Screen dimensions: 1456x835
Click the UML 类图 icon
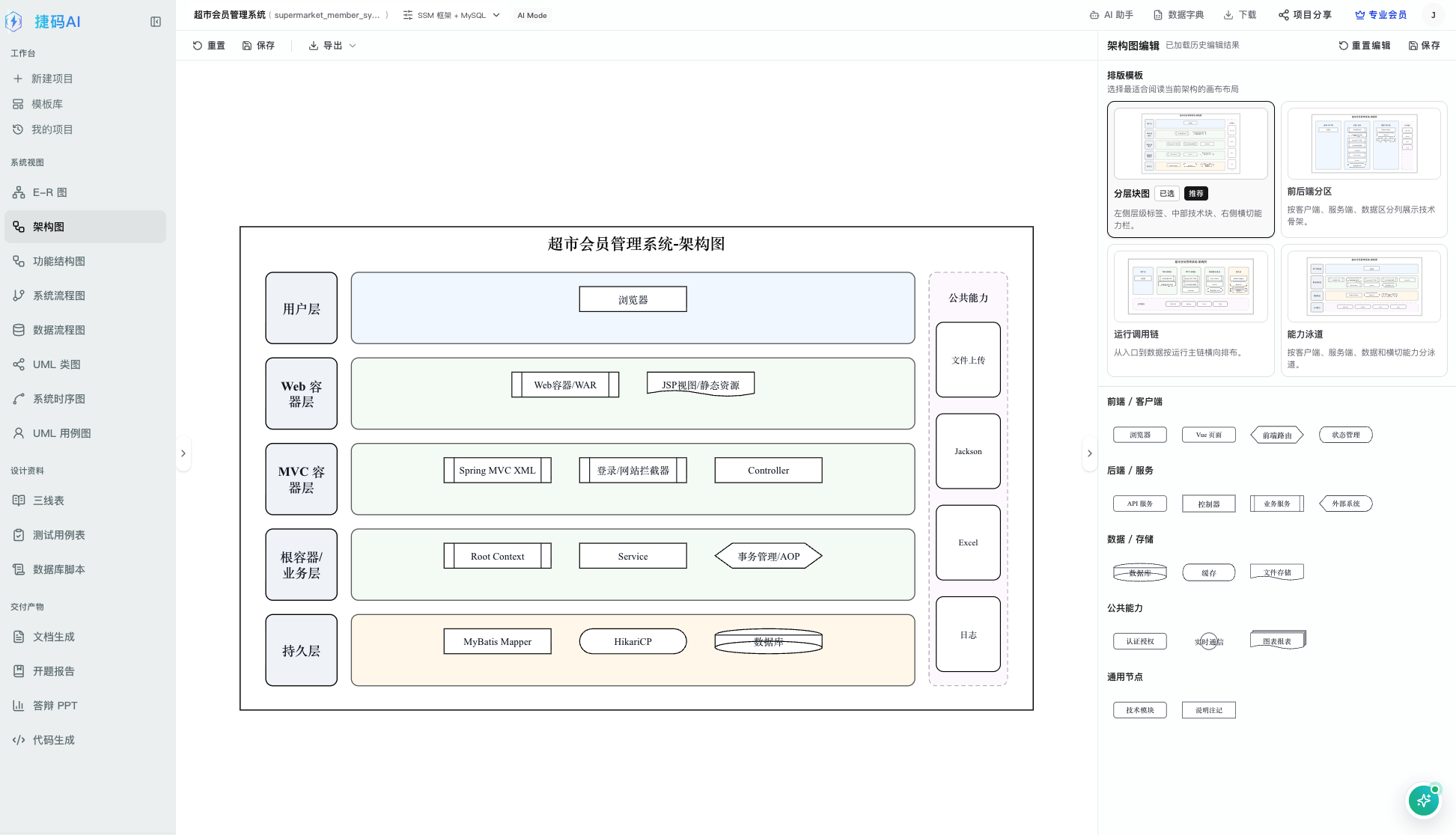19,364
